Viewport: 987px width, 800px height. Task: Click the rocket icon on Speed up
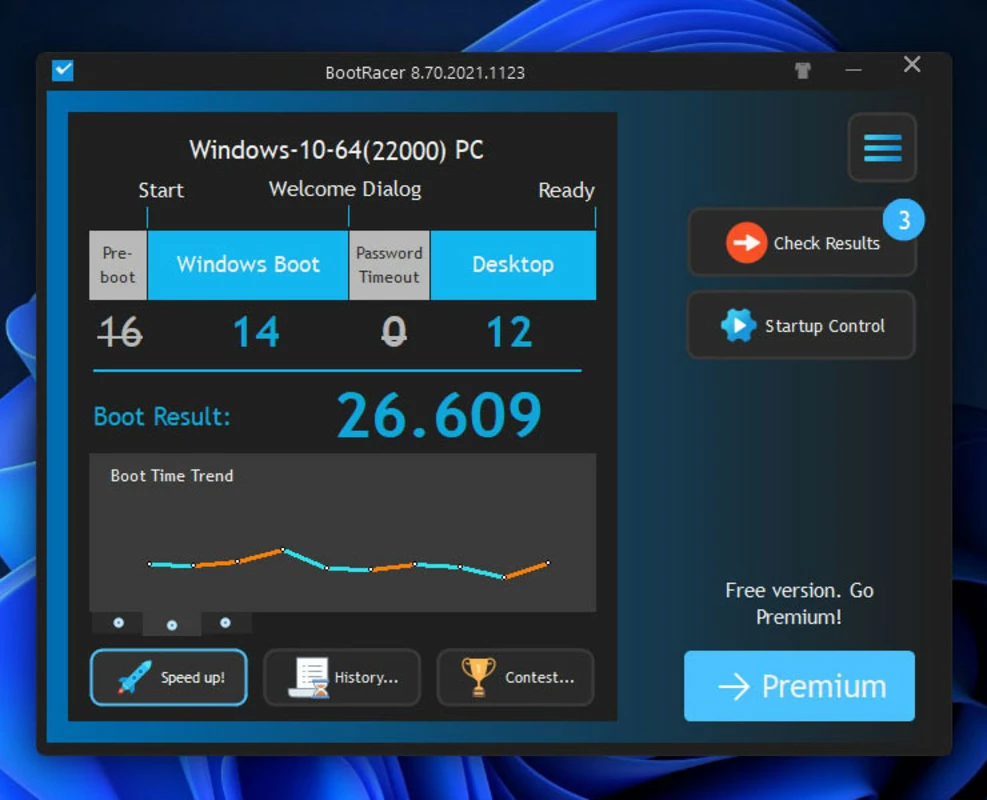134,677
